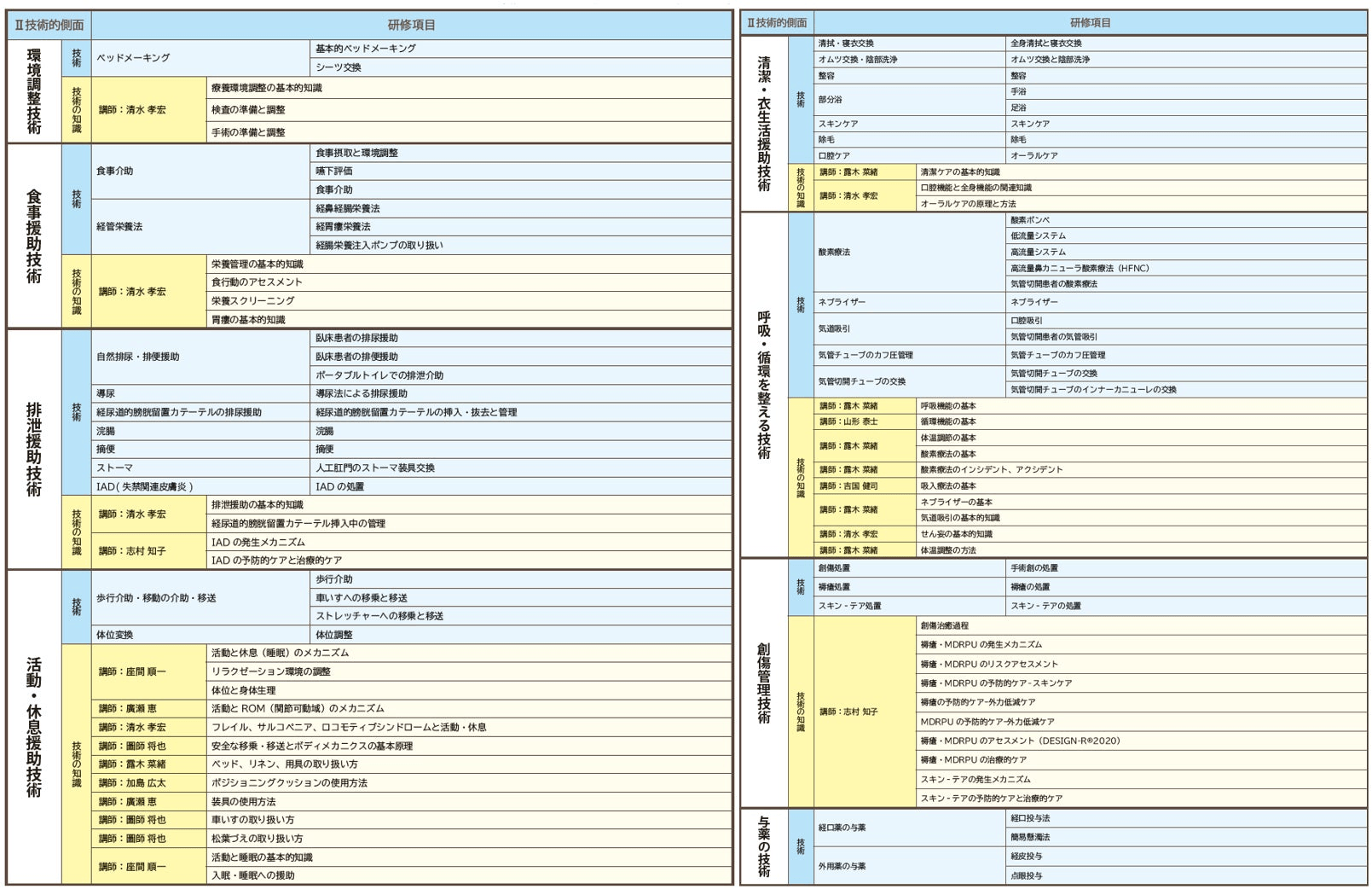Select 高流量鼻カニューラ酸素療法 (HFNC) item
The image size is (1372, 889).
(1080, 268)
